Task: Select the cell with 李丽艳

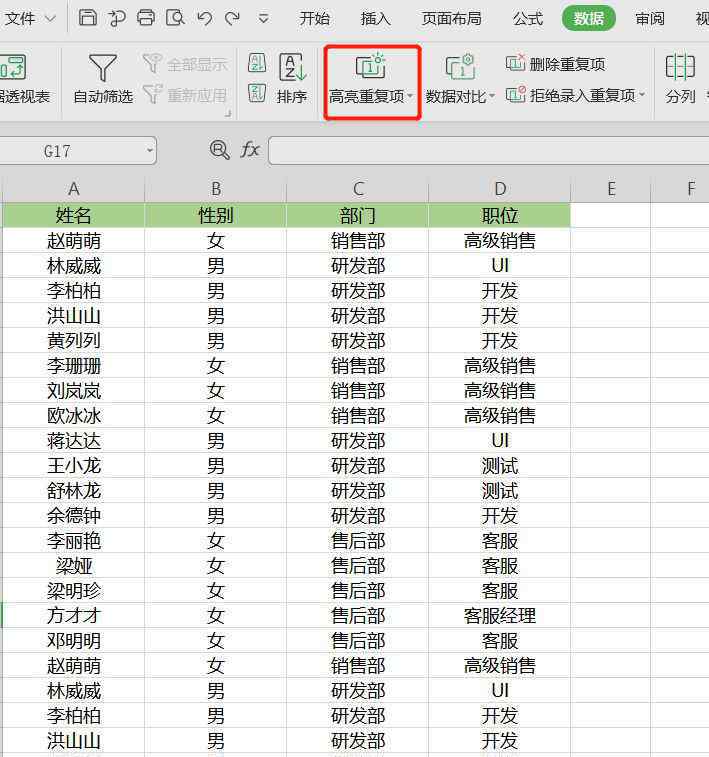Action: click(73, 541)
